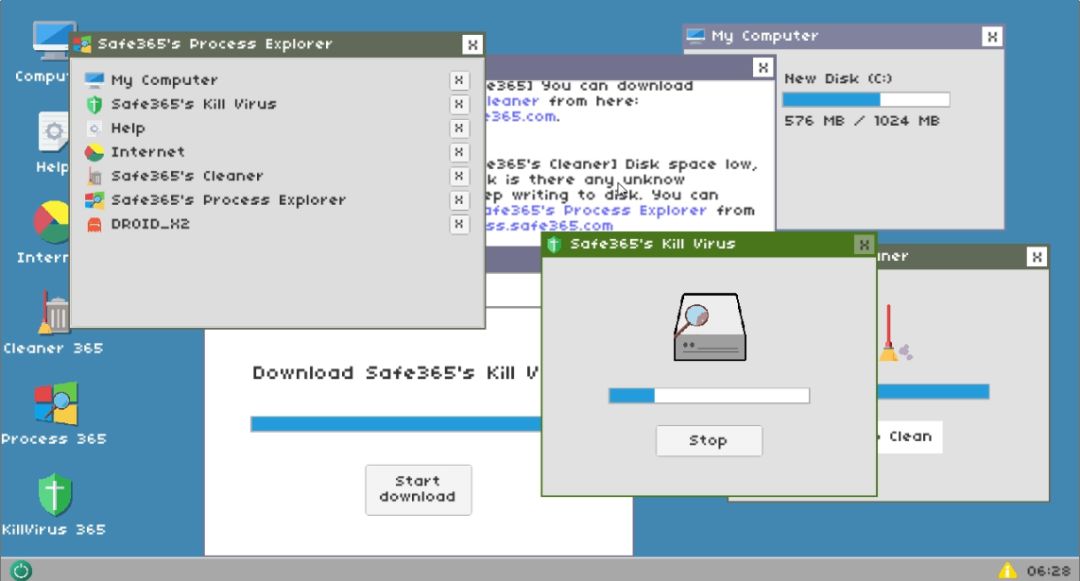
Task: Click the disk scan magnifier icon
Action: point(708,327)
